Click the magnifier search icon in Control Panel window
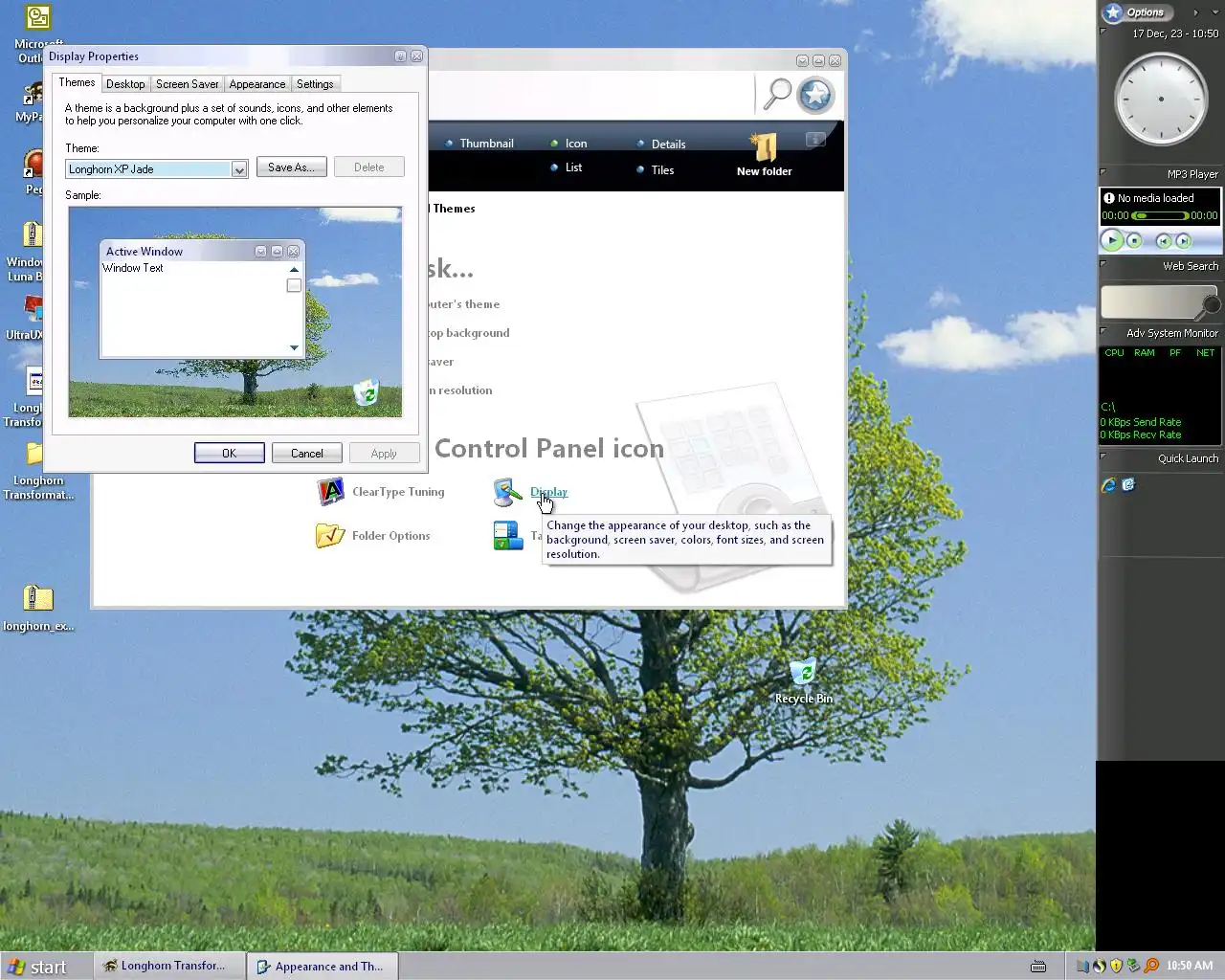The image size is (1225, 980). (x=776, y=94)
